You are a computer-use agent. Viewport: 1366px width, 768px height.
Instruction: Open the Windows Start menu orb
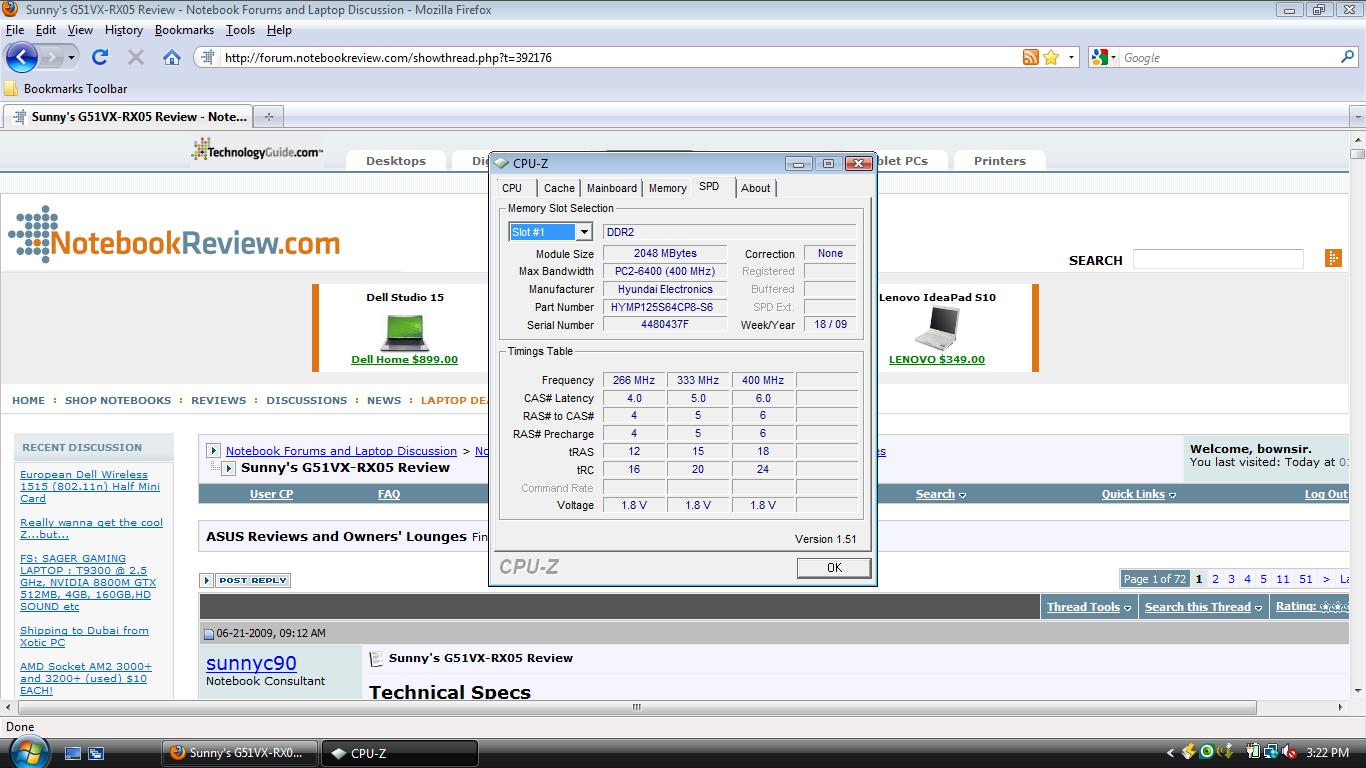click(27, 752)
